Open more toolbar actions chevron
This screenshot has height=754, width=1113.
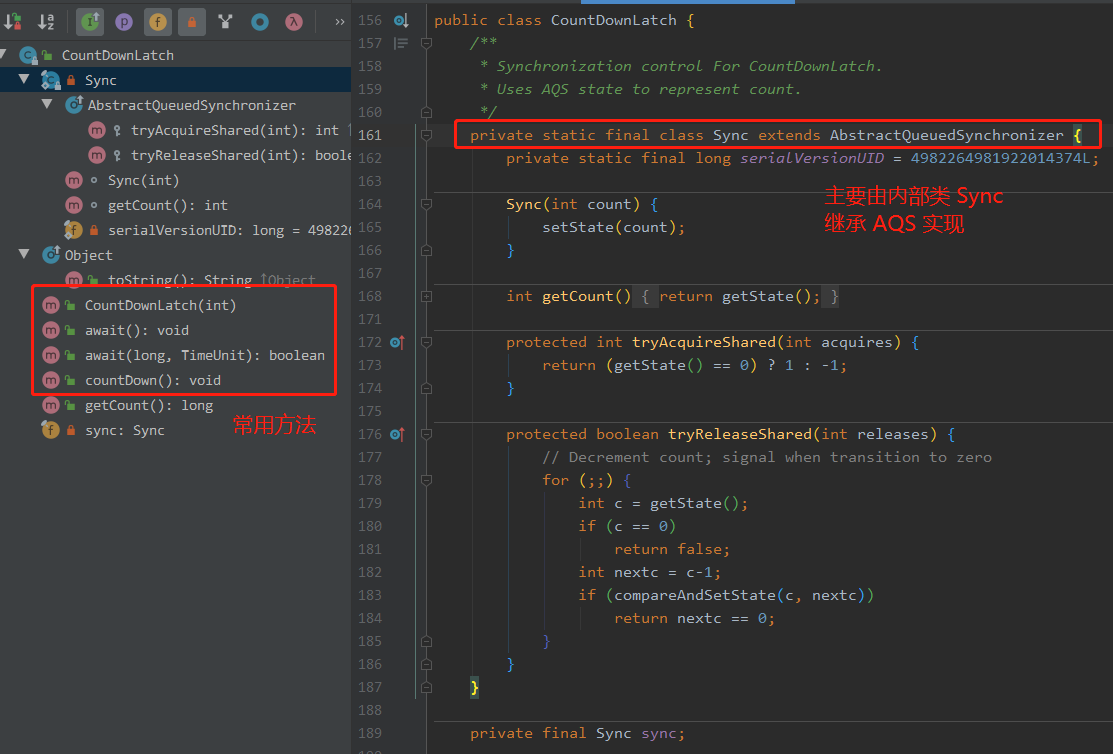tap(339, 21)
